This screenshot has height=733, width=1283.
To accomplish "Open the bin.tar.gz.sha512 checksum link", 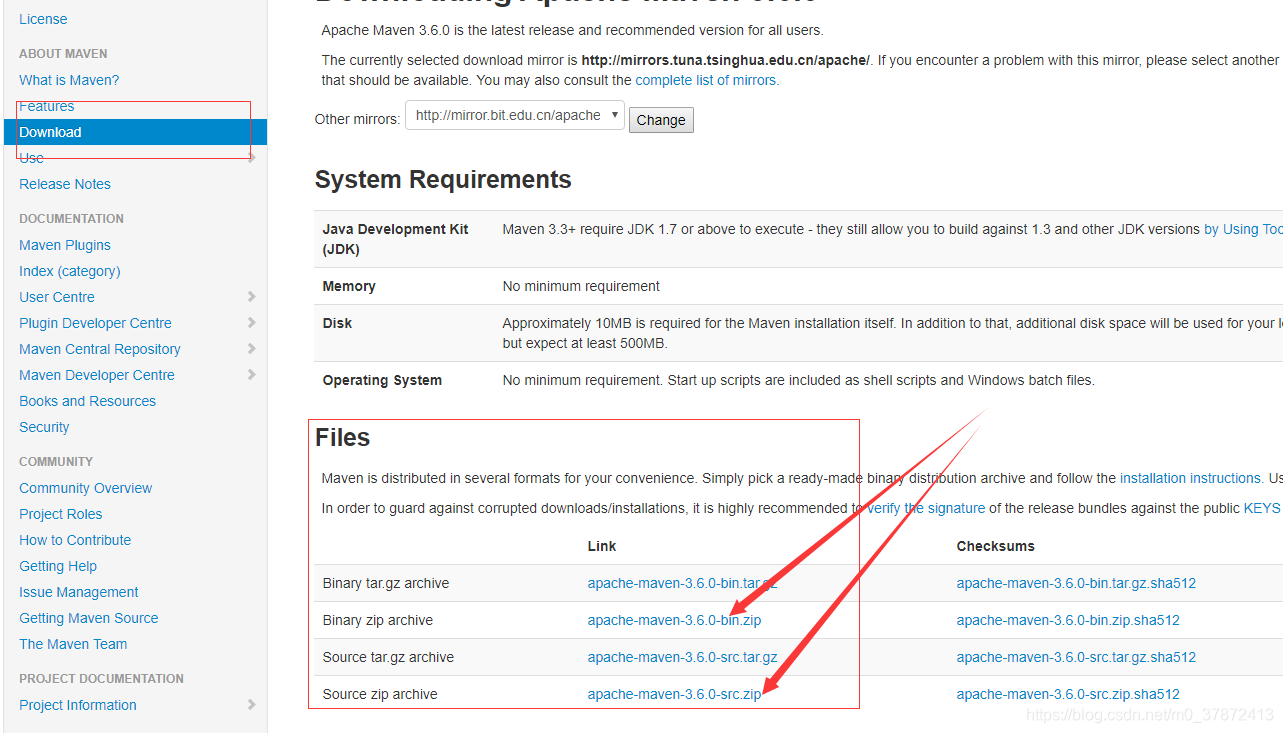I will [x=1076, y=583].
